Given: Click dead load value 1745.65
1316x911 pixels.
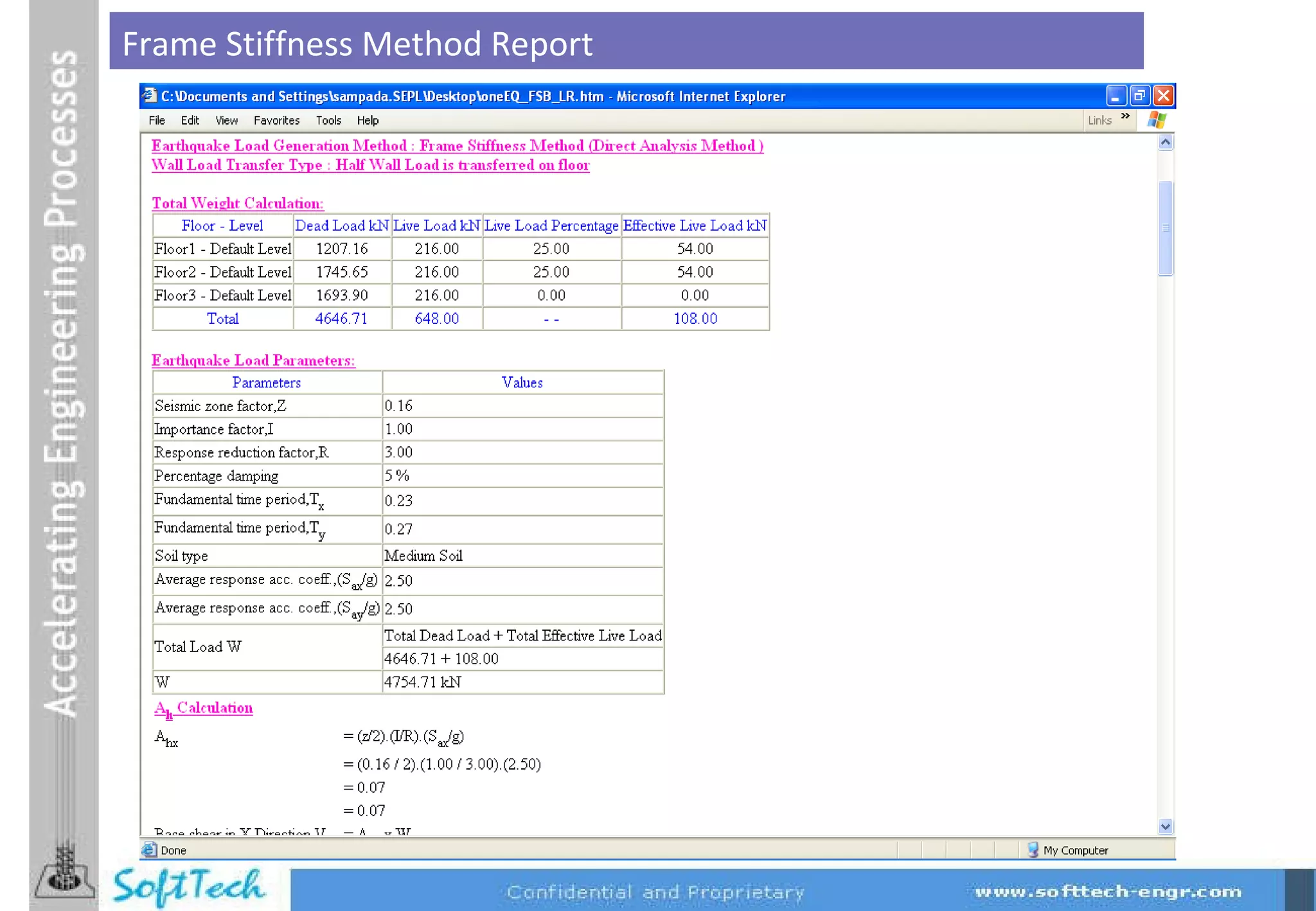Looking at the screenshot, I should (342, 272).
